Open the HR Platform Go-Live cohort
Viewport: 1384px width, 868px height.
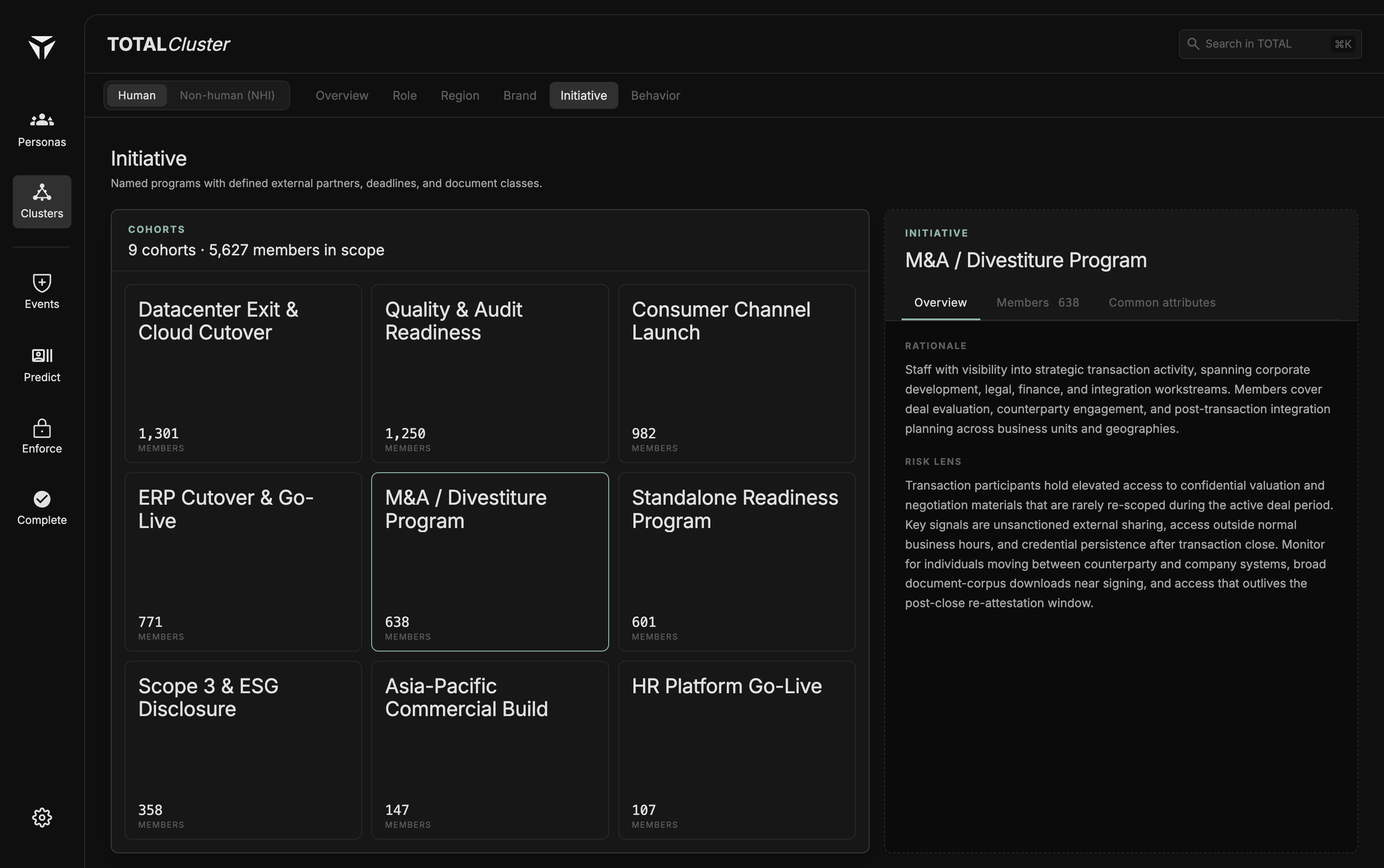(x=736, y=750)
